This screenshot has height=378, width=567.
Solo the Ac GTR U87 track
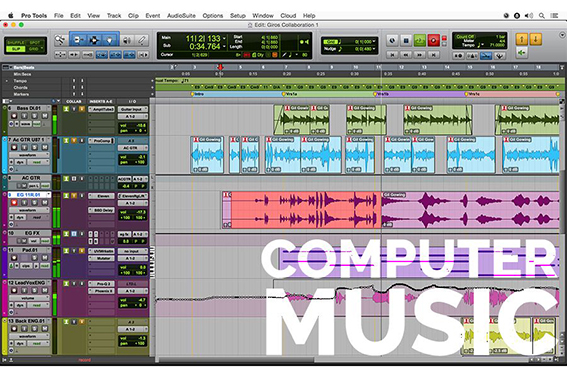point(34,147)
